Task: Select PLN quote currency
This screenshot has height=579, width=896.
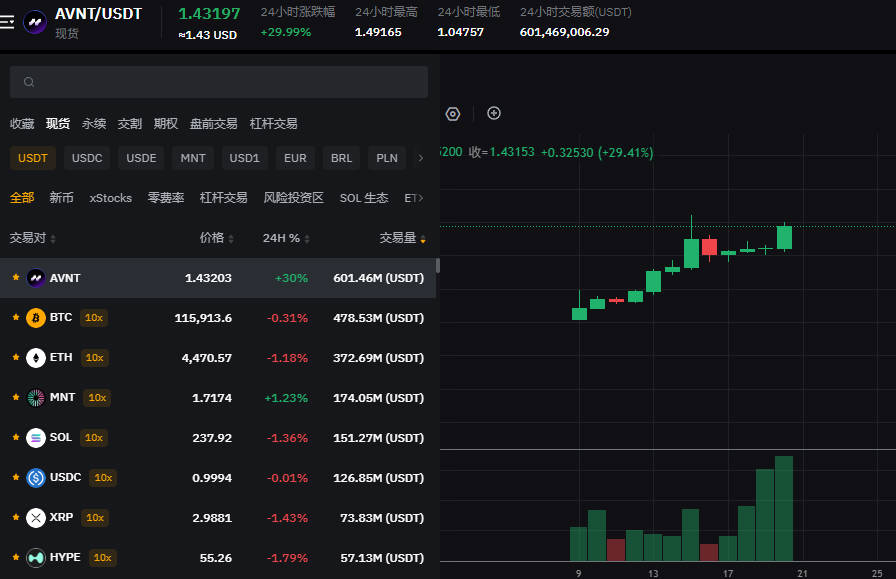Action: point(387,158)
